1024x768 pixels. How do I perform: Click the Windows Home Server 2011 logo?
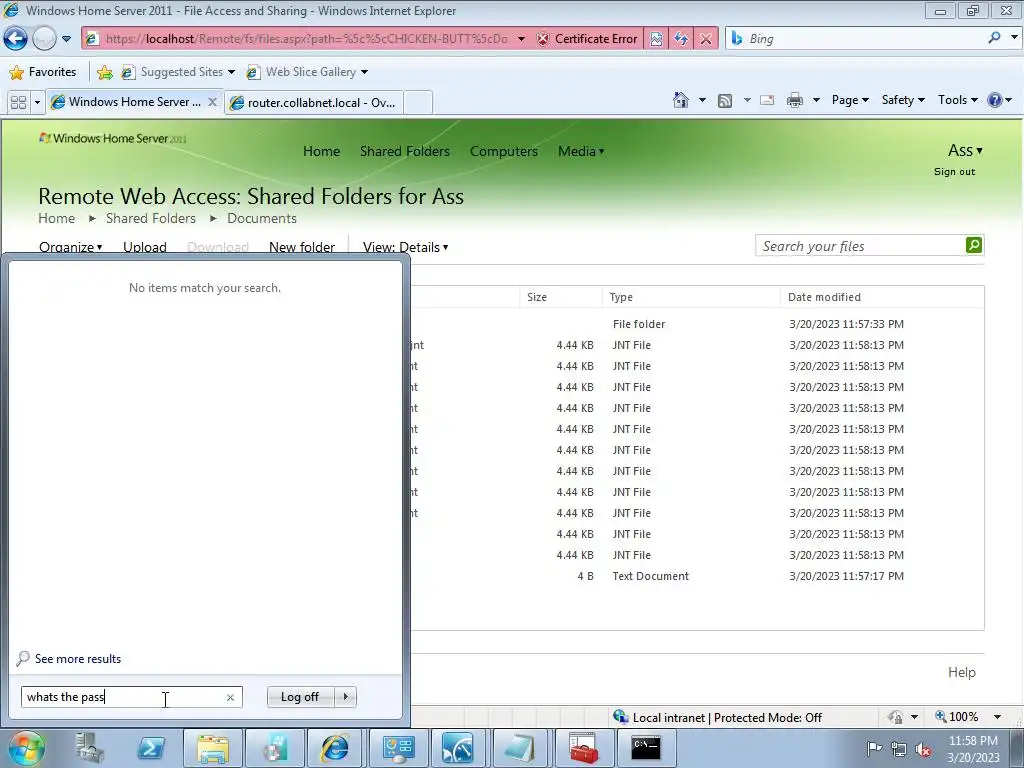pyautogui.click(x=112, y=138)
